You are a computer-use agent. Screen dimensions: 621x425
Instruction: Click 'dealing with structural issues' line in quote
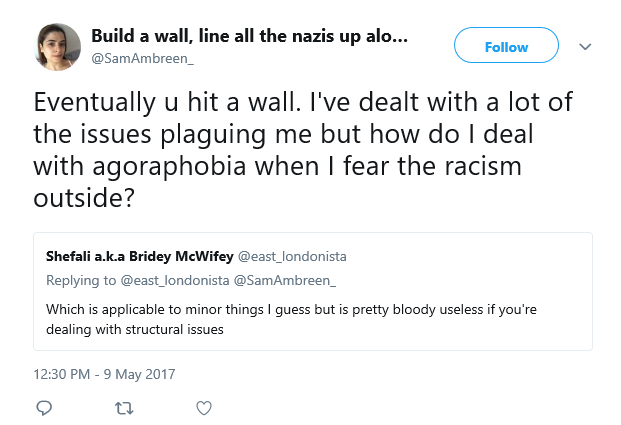click(135, 330)
